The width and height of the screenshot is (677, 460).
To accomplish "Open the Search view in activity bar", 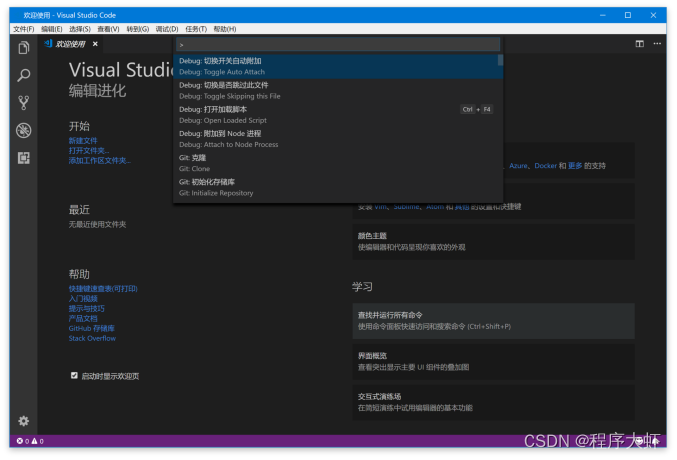I will (24, 75).
